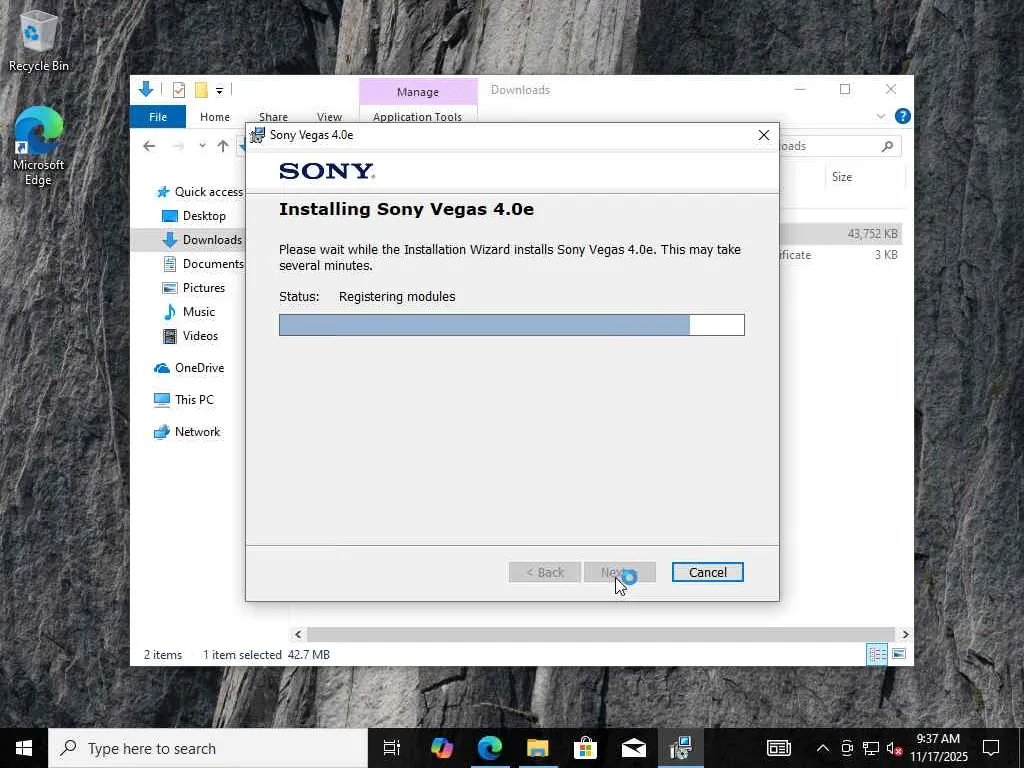Open Documents folder in sidebar
The width and height of the screenshot is (1024, 768).
[x=203, y=264]
